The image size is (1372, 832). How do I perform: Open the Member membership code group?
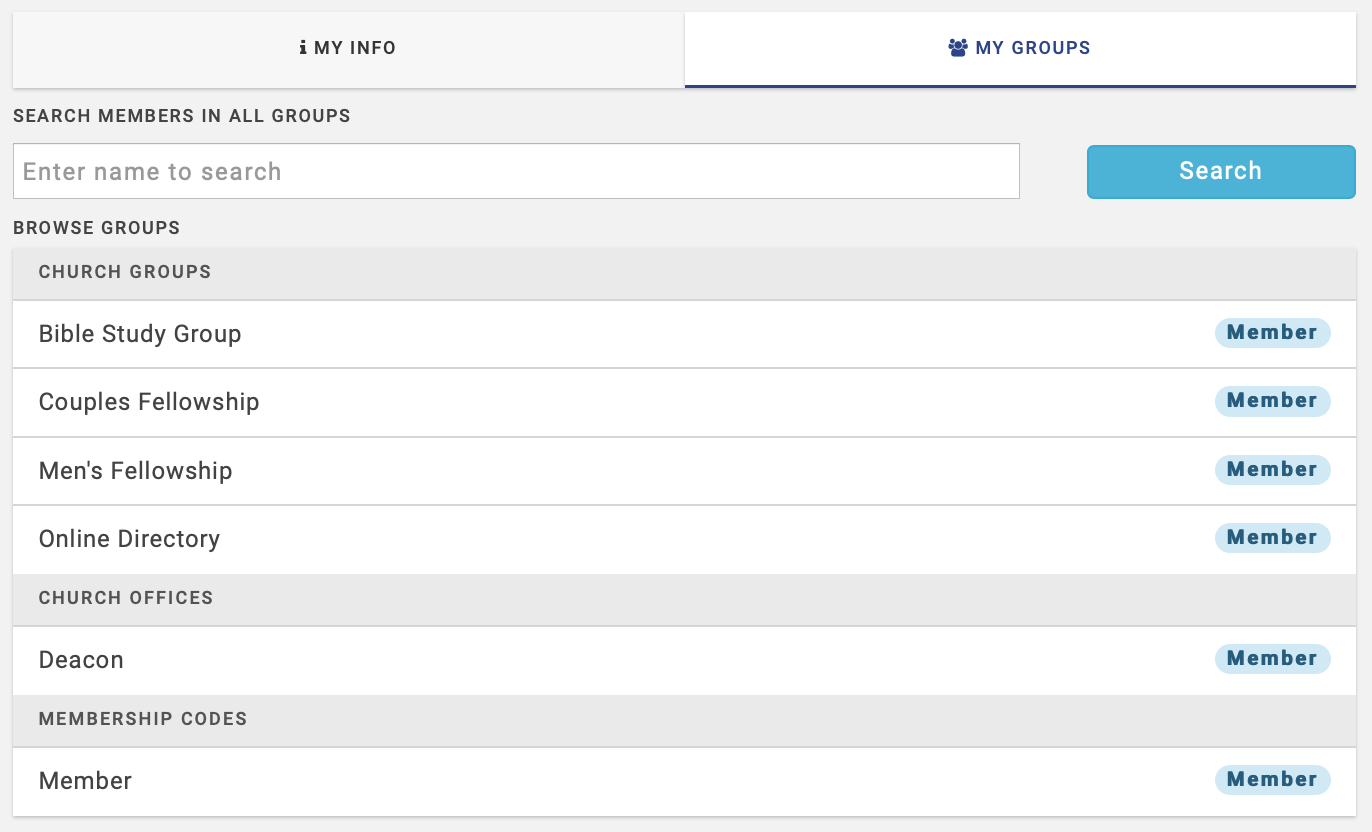(x=85, y=781)
